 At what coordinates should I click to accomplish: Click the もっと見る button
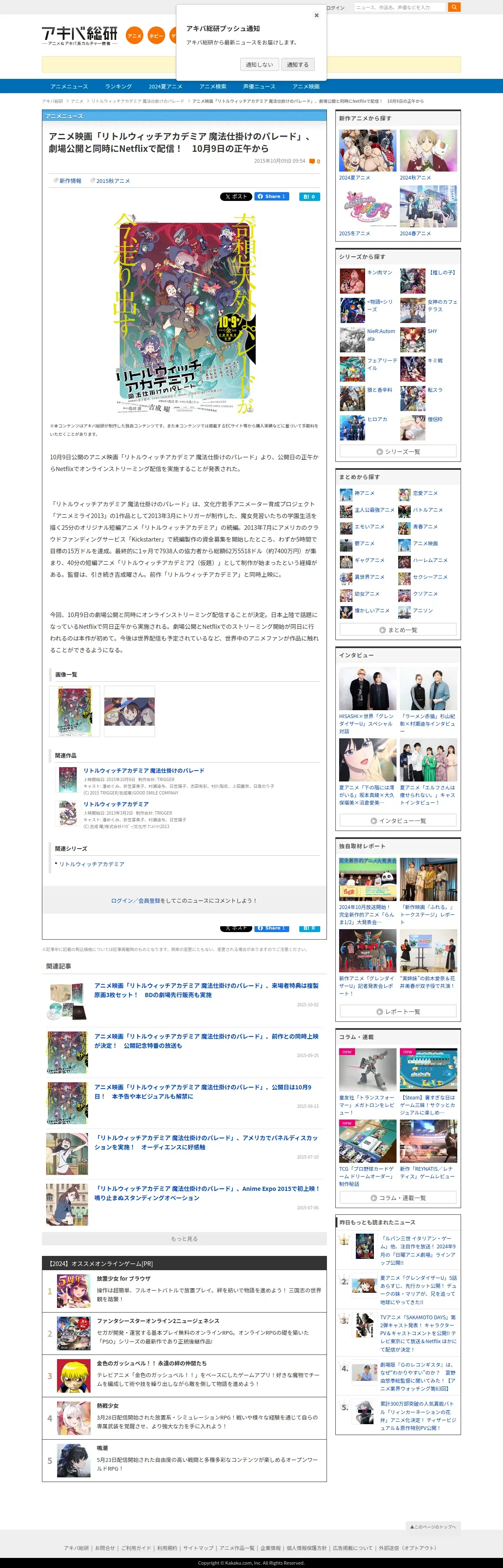pos(184,1239)
